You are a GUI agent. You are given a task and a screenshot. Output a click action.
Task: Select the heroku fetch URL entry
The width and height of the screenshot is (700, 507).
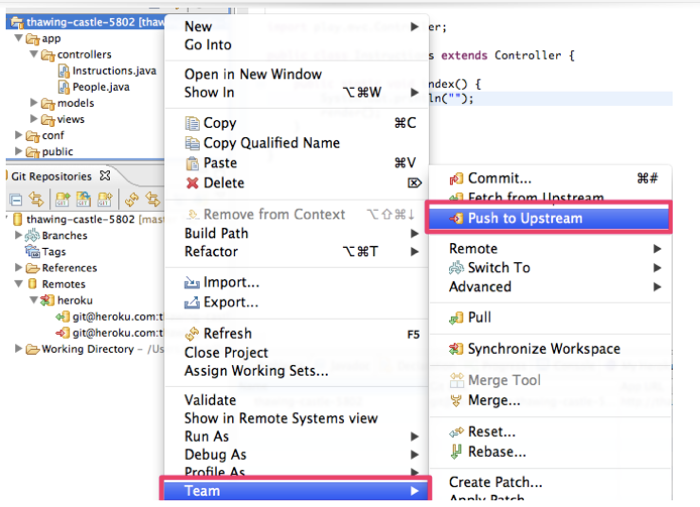pyautogui.click(x=109, y=317)
